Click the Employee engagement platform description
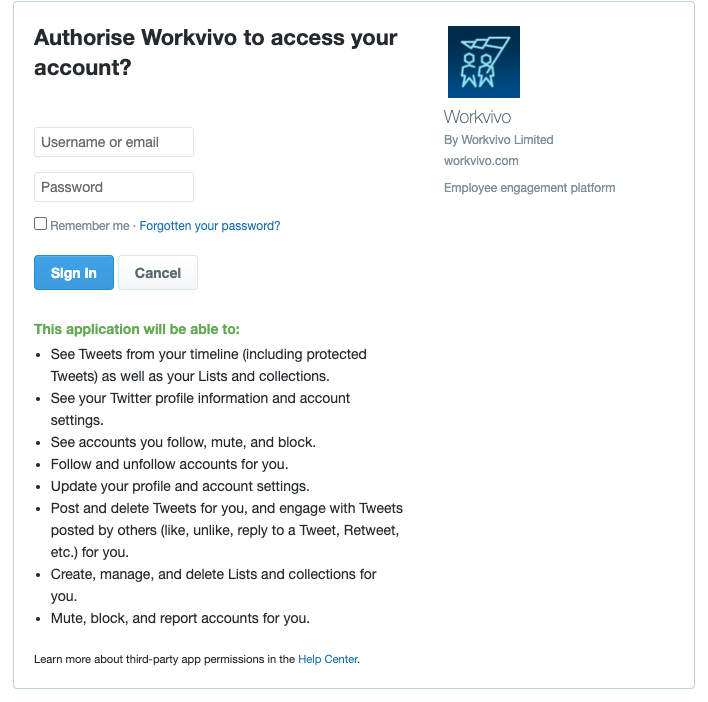The height and width of the screenshot is (702, 708). (x=529, y=188)
